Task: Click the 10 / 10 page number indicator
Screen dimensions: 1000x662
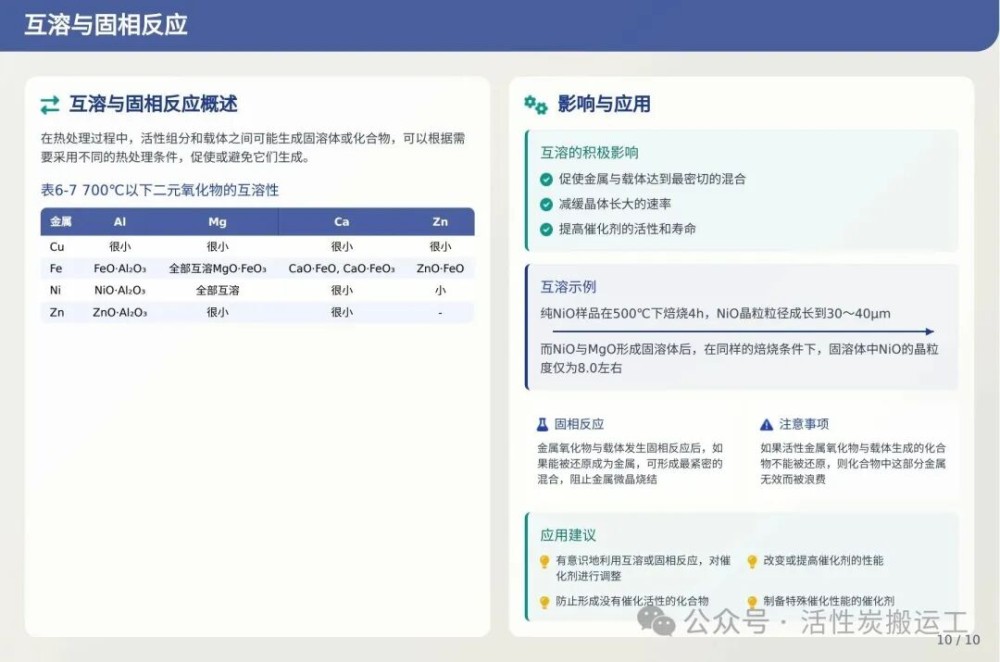Action: tap(958, 640)
